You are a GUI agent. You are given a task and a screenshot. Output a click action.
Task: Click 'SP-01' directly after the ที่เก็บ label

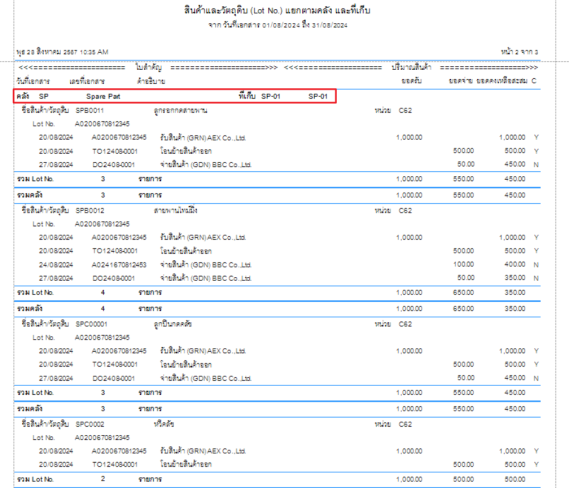(271, 97)
